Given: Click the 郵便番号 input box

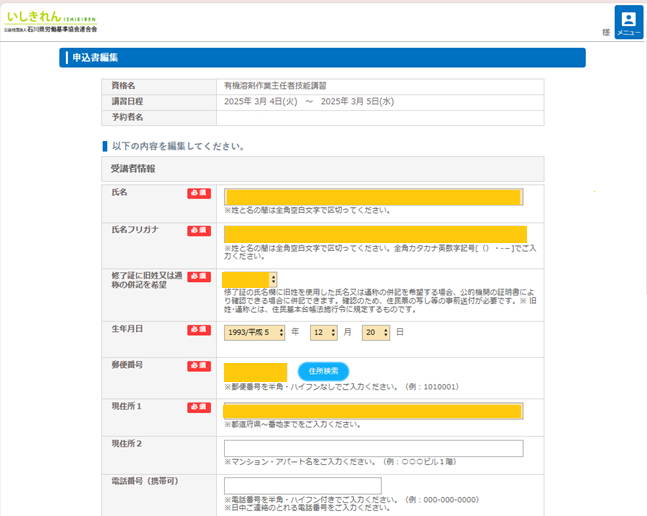Looking at the screenshot, I should point(256,372).
